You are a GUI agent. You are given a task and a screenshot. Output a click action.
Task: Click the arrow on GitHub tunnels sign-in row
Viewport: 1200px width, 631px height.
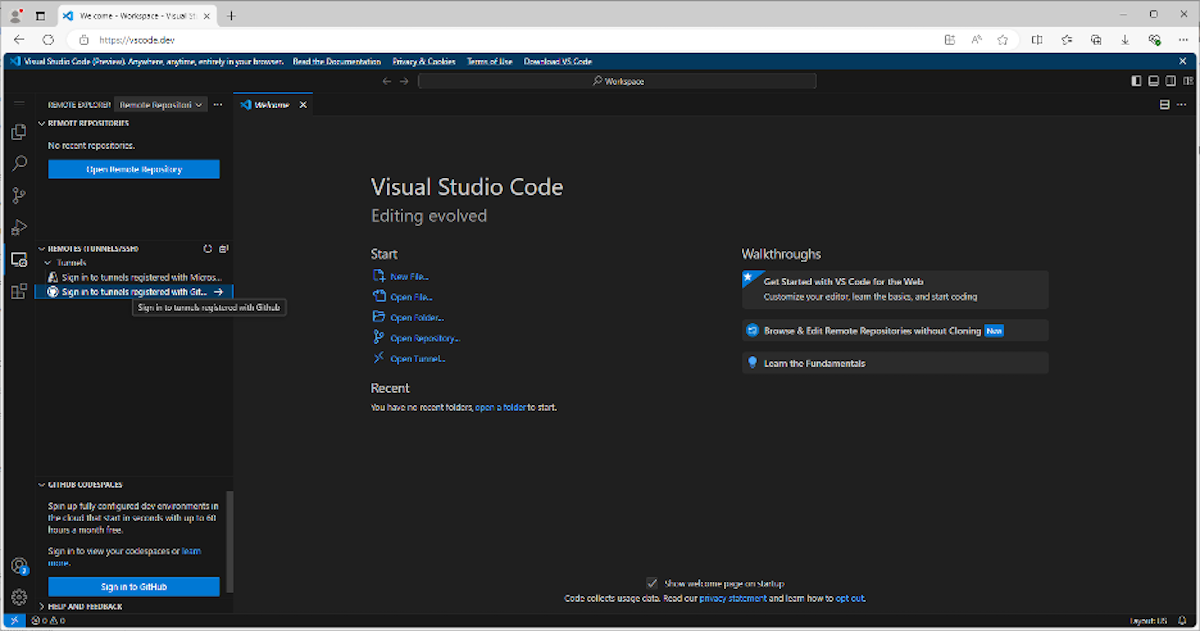click(x=218, y=292)
